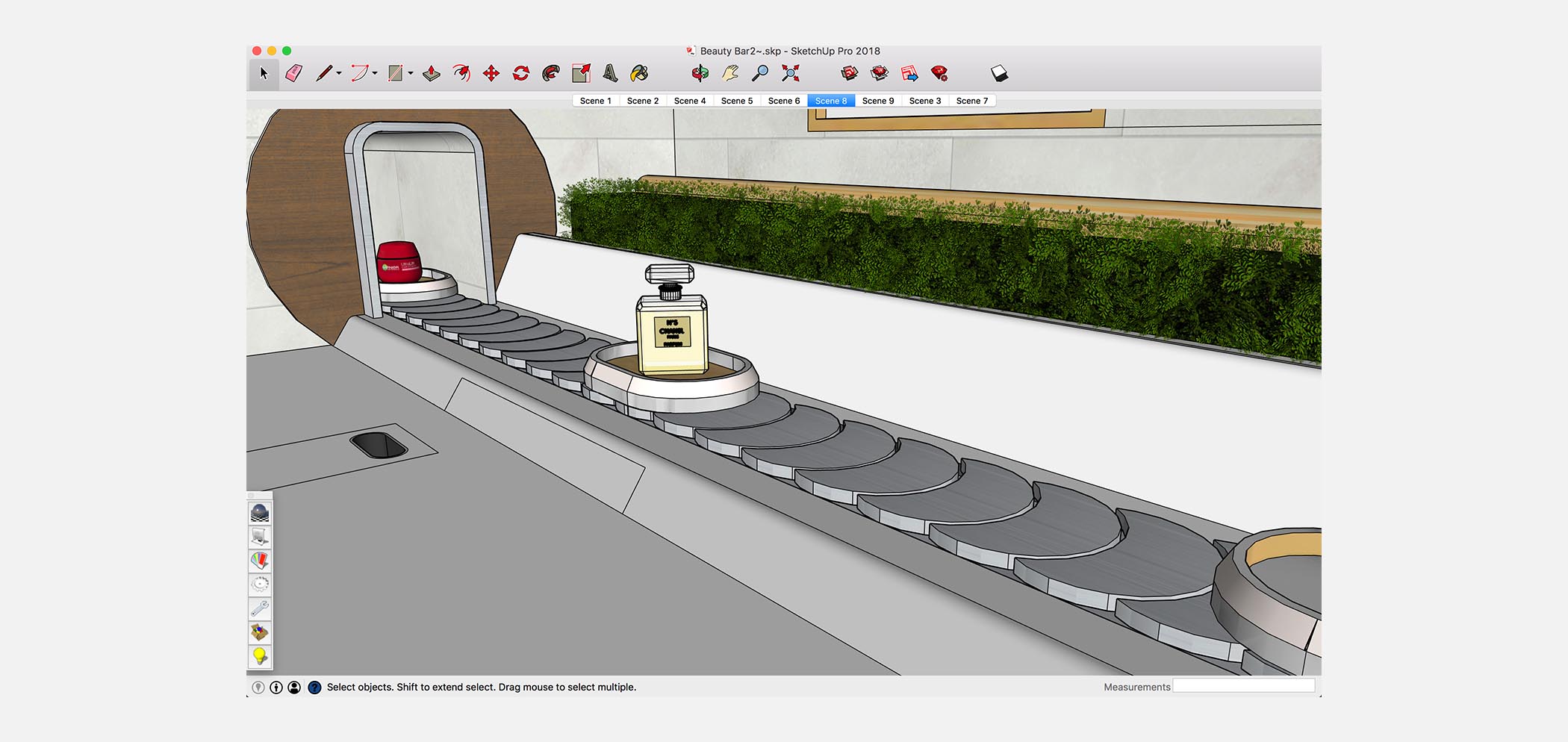Select the Pan hand tool
1568x742 pixels.
pyautogui.click(x=729, y=73)
